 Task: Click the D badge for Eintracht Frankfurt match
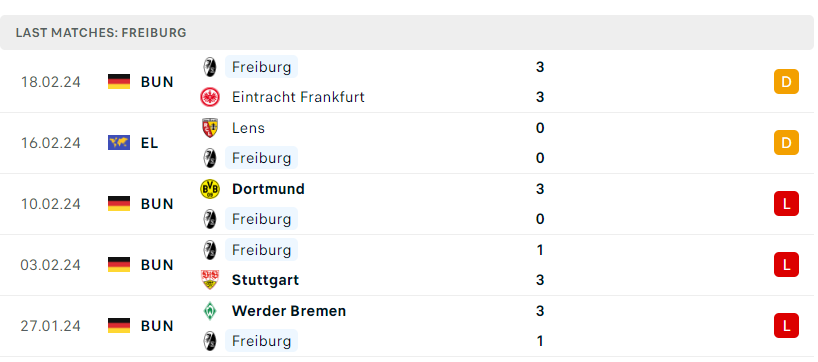[x=786, y=82]
